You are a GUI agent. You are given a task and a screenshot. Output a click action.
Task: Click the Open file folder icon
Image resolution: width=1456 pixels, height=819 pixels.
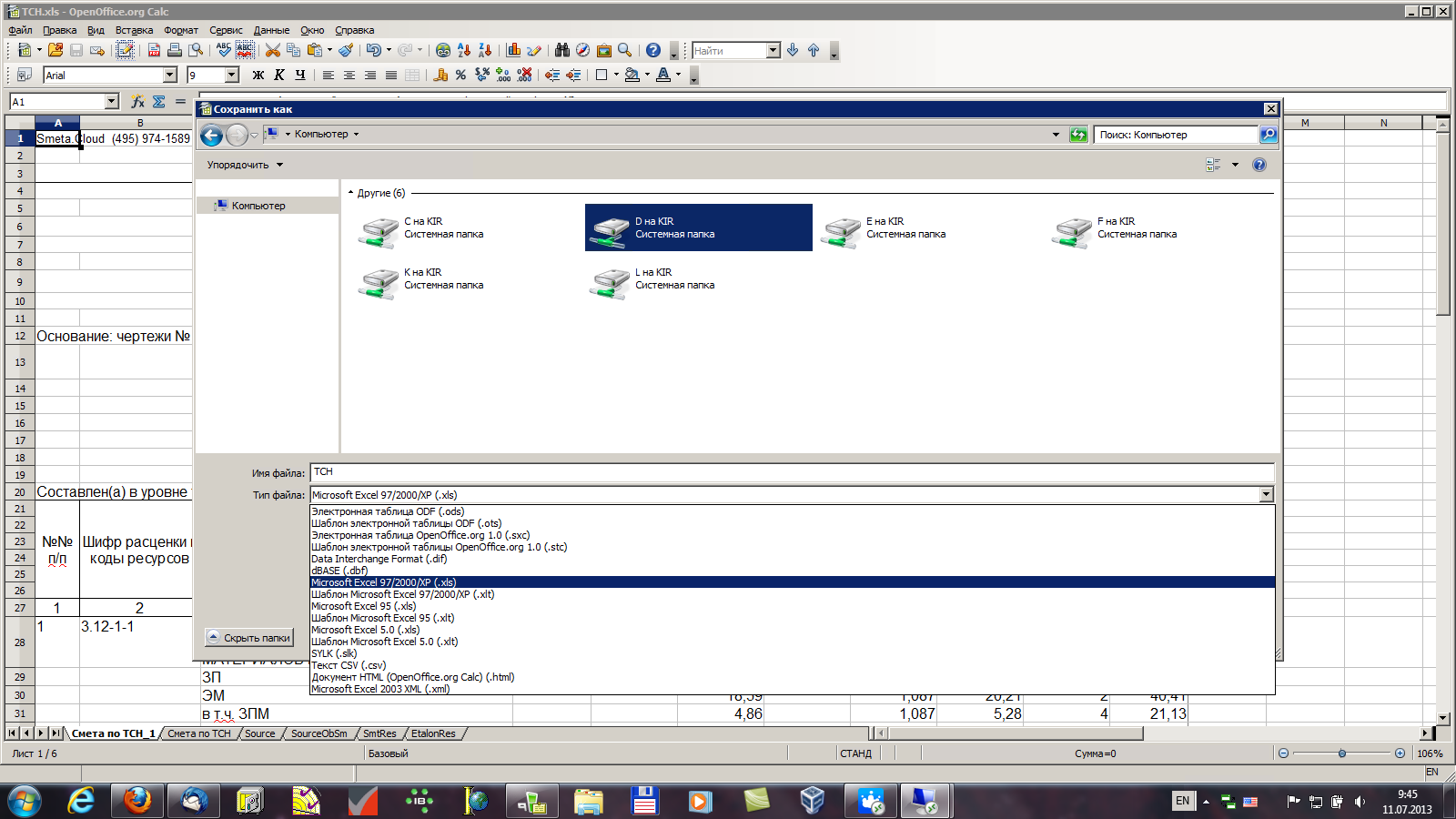(x=56, y=50)
